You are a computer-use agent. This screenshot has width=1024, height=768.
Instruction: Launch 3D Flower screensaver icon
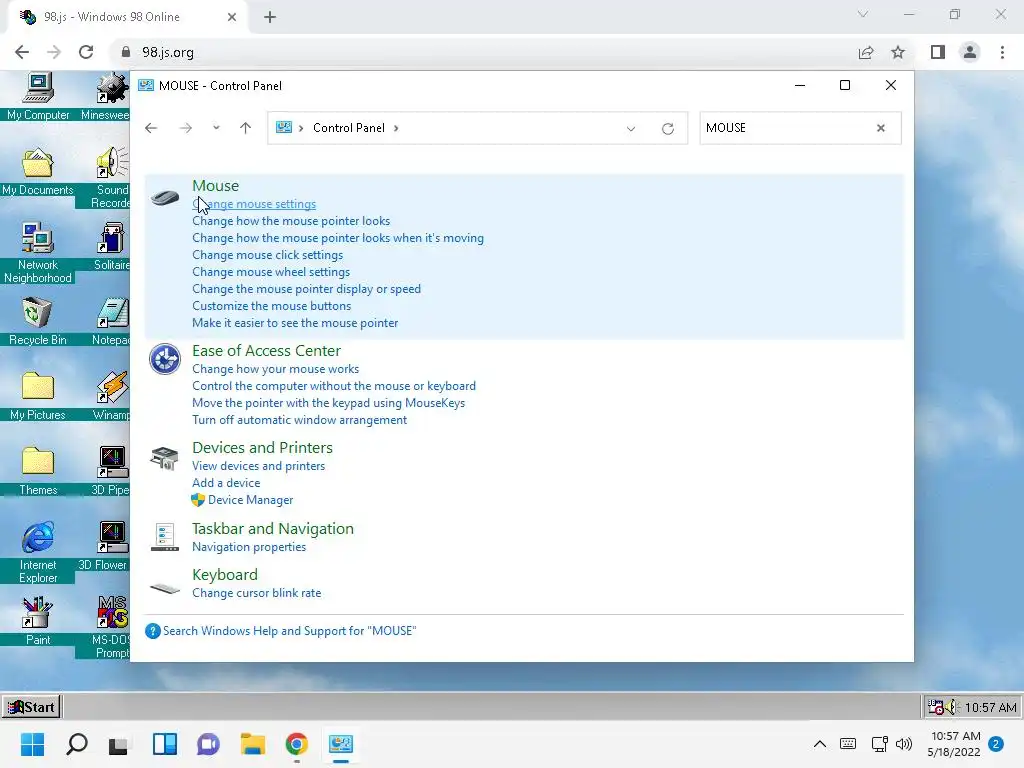(x=104, y=547)
